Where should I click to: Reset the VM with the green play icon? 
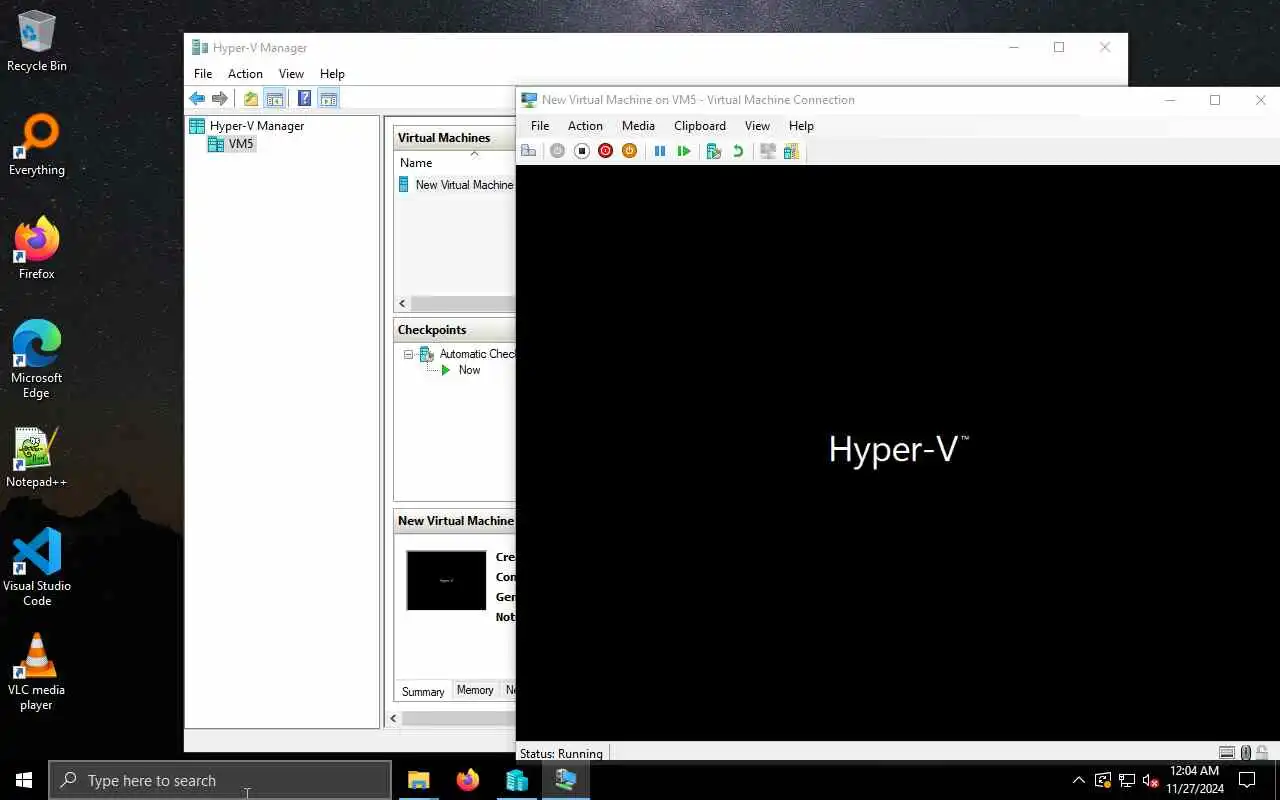click(x=684, y=151)
